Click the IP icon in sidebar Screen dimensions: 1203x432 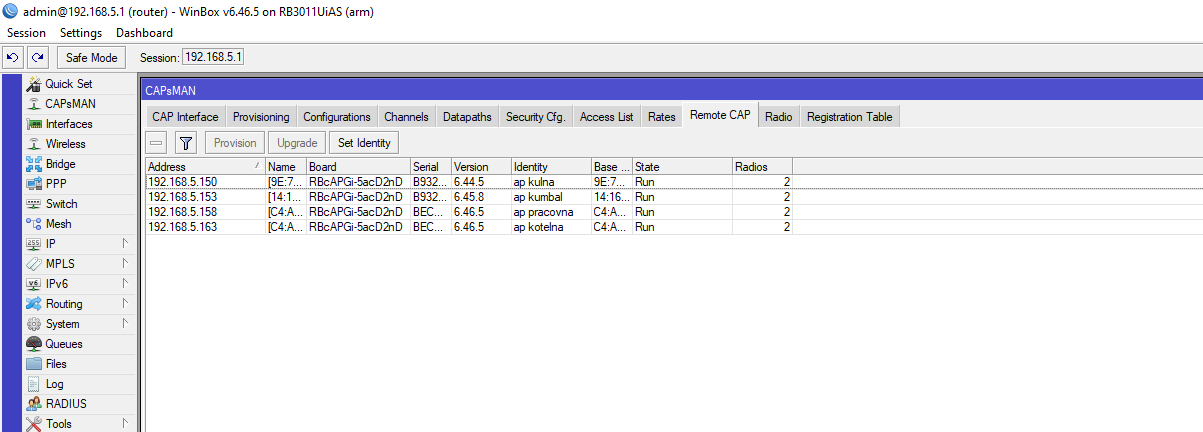(x=33, y=244)
